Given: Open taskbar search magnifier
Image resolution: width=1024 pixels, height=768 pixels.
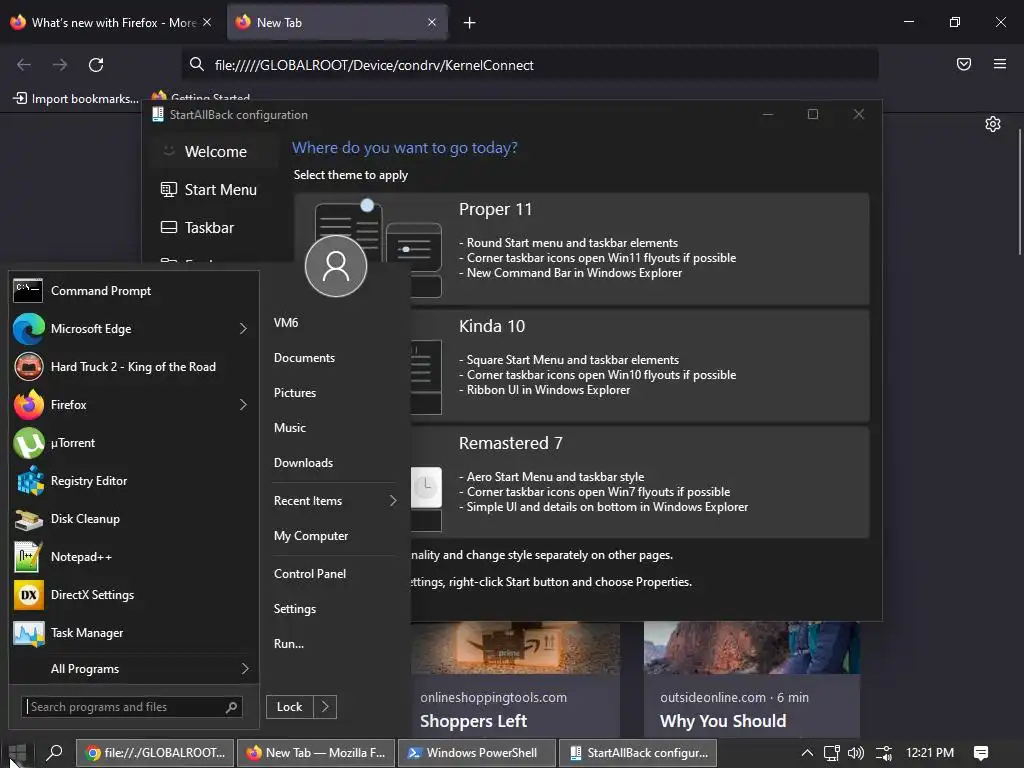Looking at the screenshot, I should point(55,753).
